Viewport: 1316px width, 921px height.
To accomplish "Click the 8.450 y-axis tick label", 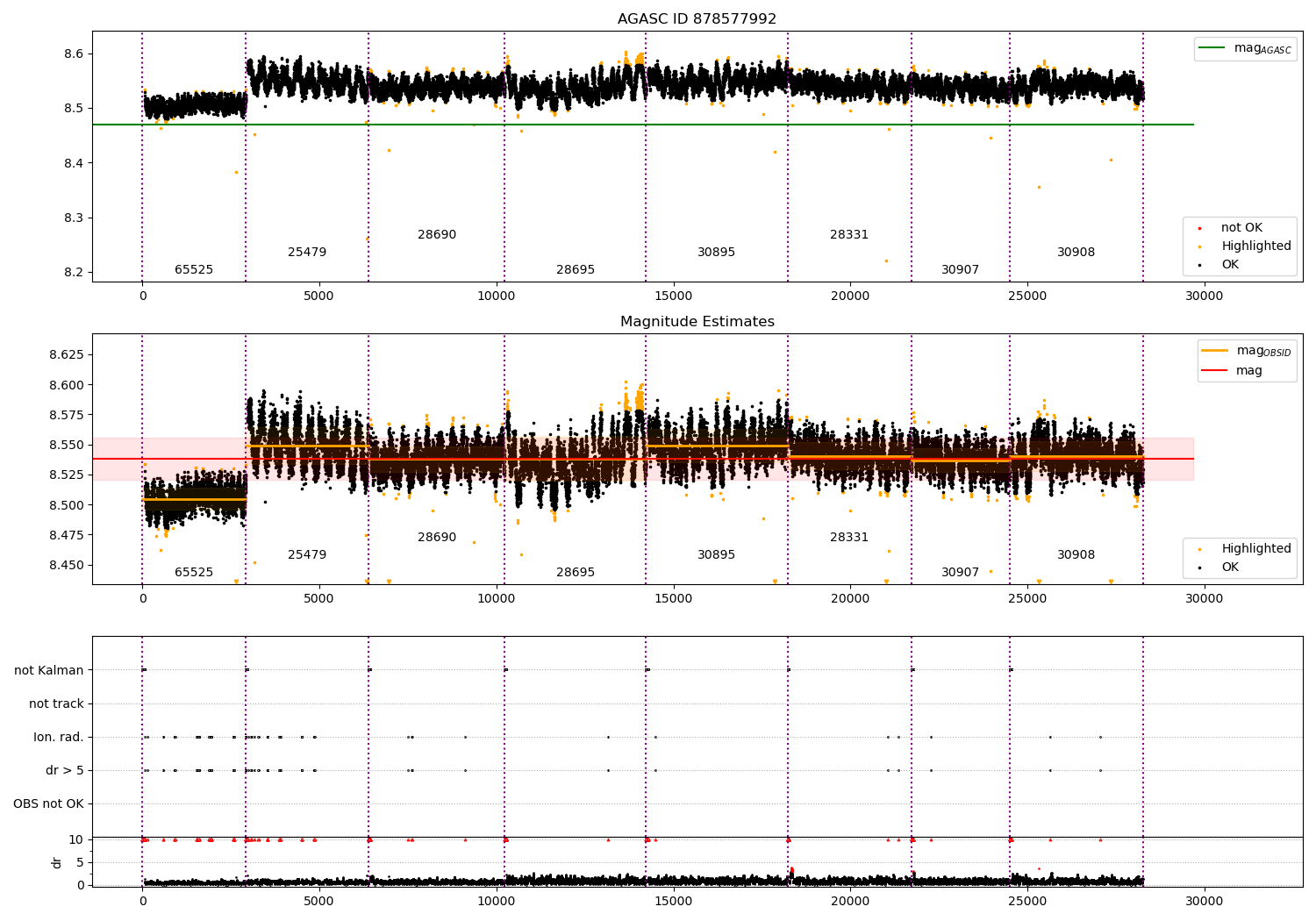I will [66, 565].
